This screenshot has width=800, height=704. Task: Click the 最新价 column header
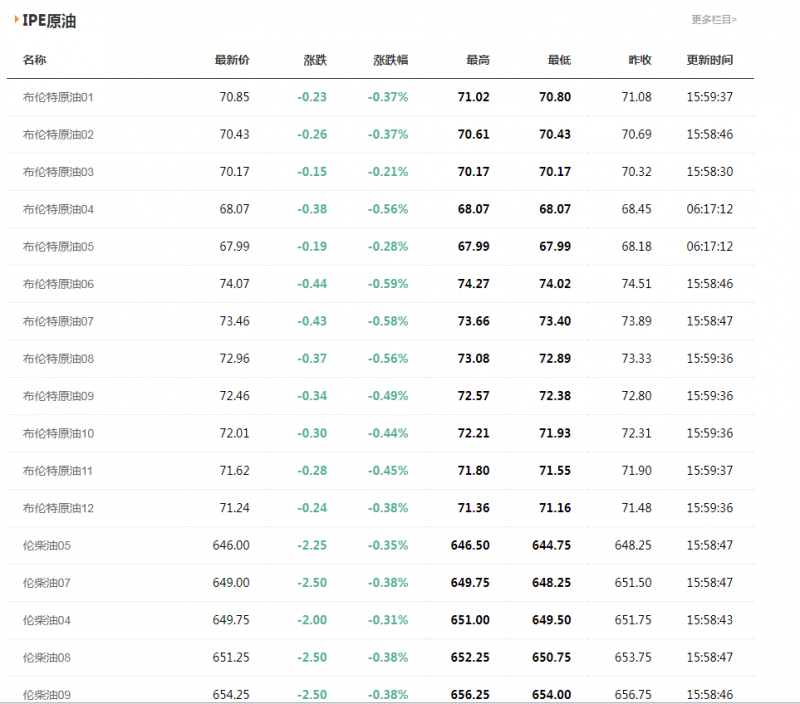[232, 60]
